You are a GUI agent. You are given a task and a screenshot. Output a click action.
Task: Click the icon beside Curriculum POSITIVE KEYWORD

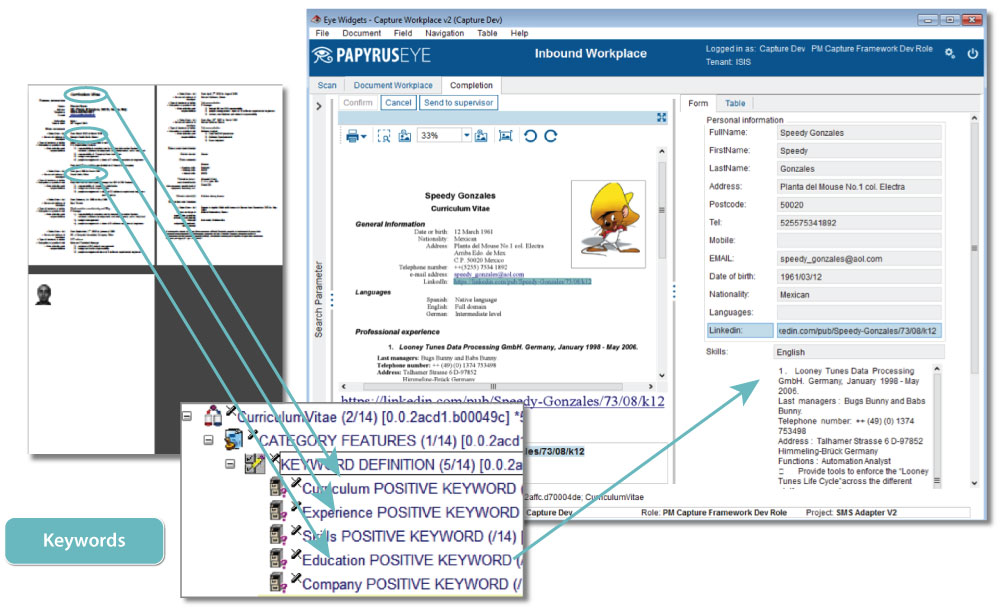click(x=278, y=488)
